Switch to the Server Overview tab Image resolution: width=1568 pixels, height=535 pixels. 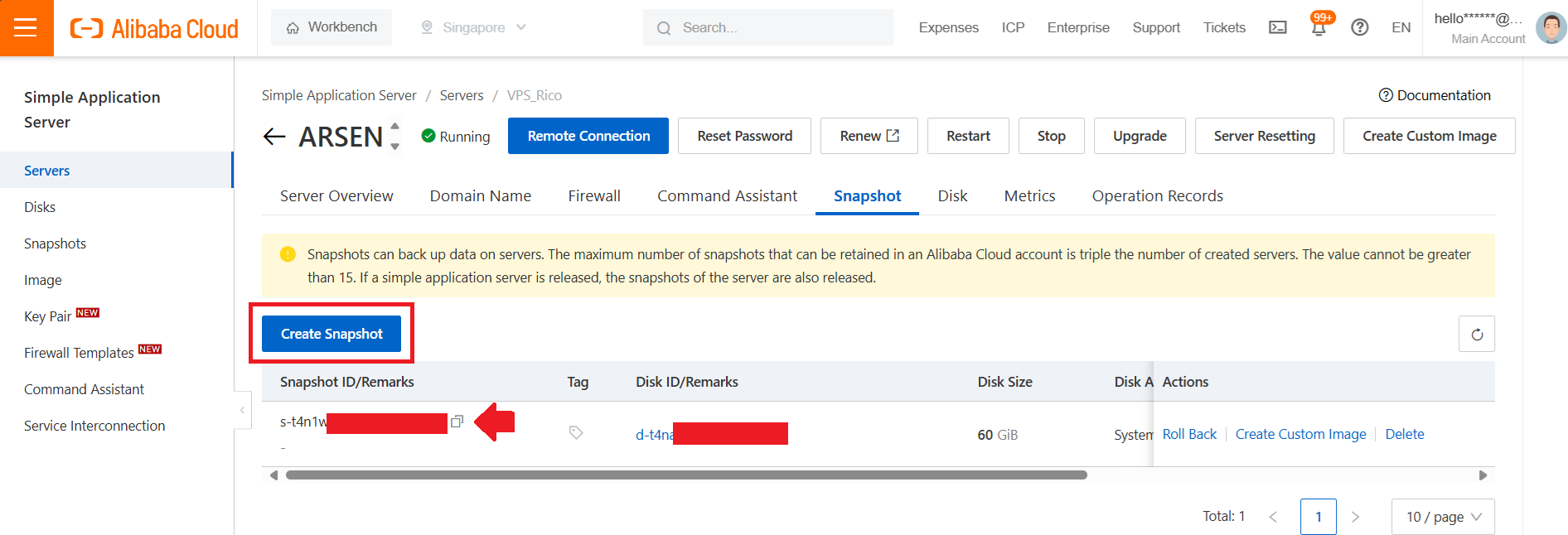[x=336, y=196]
